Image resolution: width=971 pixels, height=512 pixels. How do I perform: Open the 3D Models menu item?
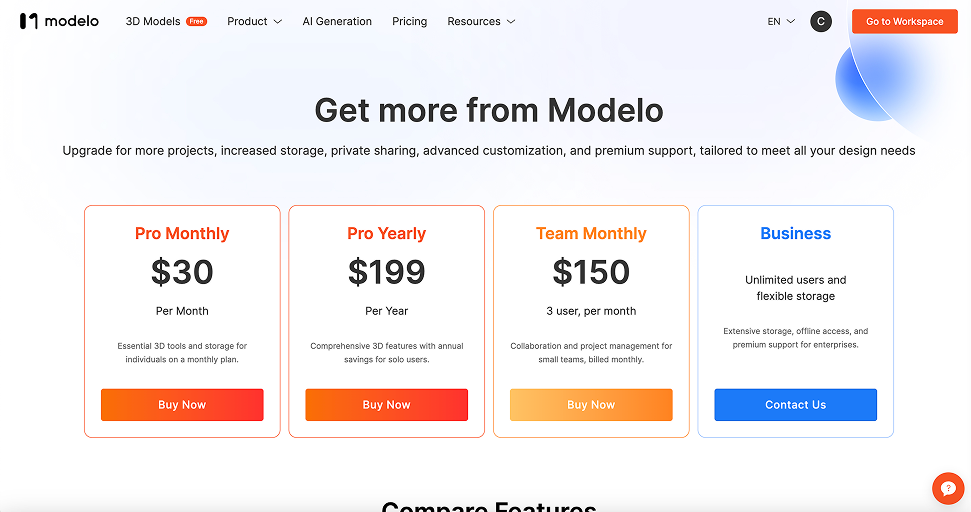coord(153,21)
